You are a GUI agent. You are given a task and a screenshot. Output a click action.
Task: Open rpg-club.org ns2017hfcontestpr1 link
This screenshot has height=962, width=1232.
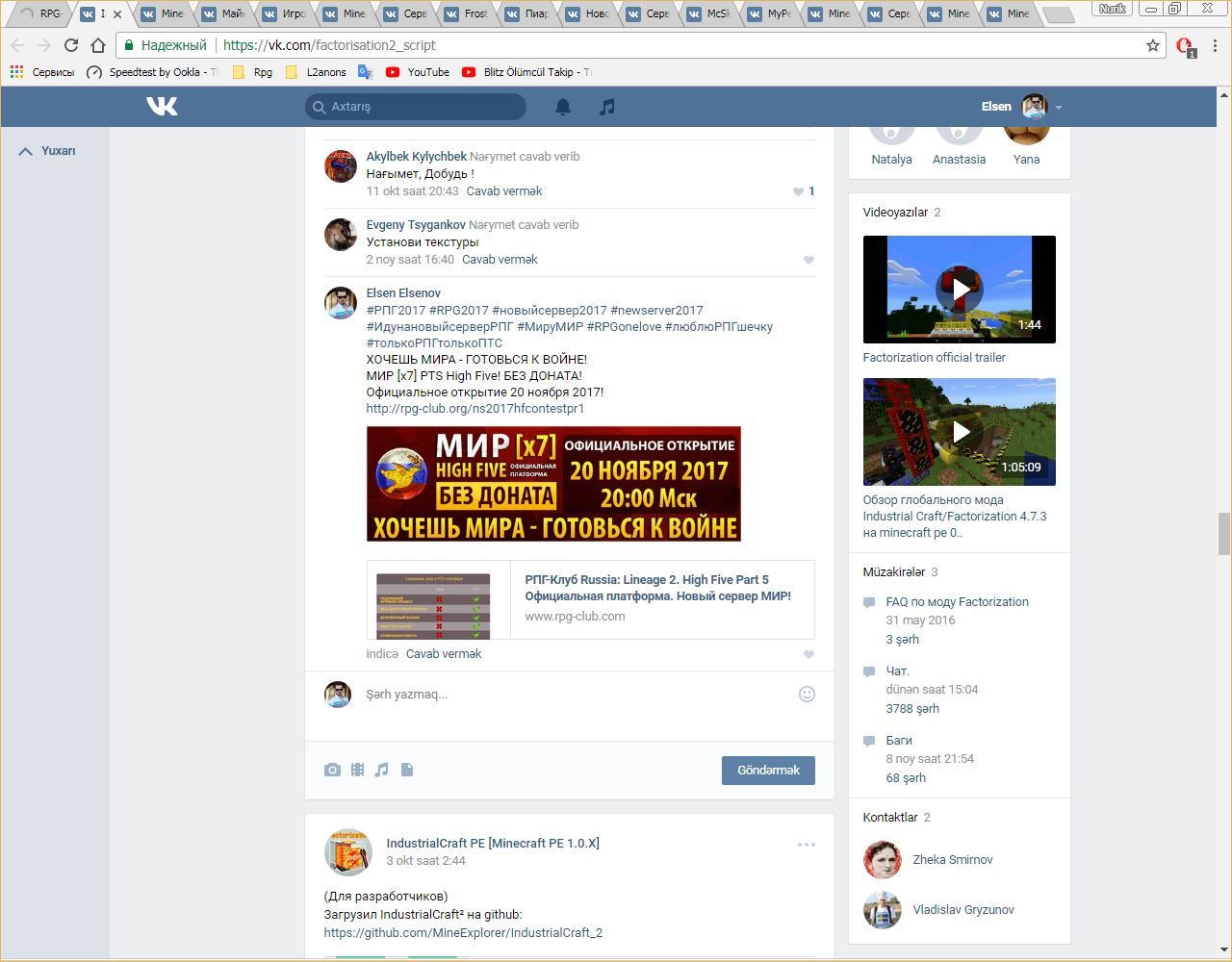(475, 409)
